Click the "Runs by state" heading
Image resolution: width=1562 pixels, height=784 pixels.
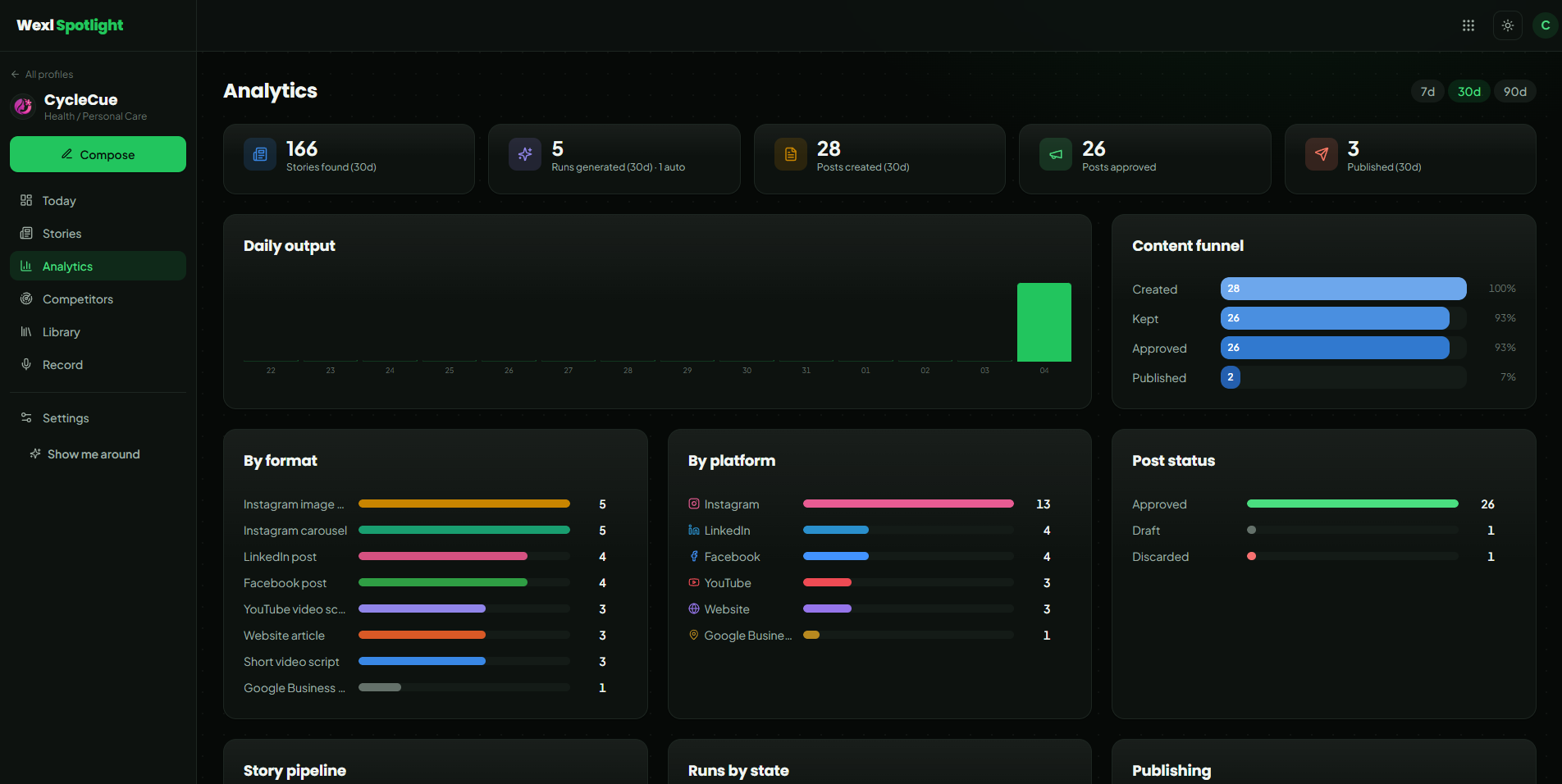[738, 771]
